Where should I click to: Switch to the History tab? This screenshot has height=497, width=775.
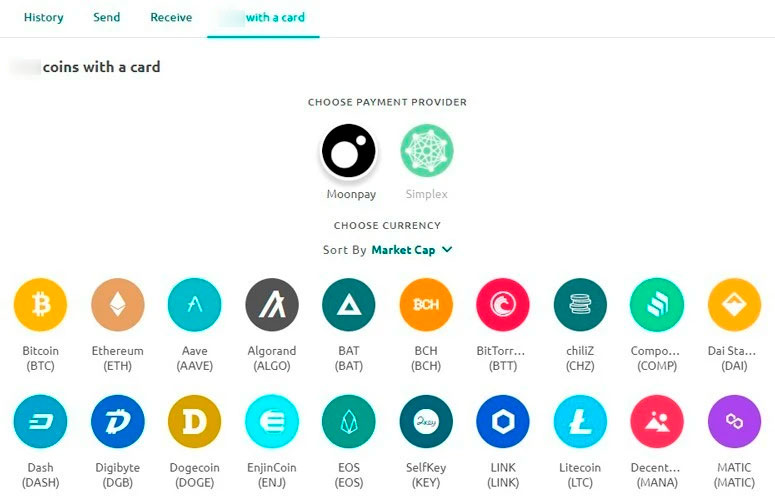(x=43, y=17)
